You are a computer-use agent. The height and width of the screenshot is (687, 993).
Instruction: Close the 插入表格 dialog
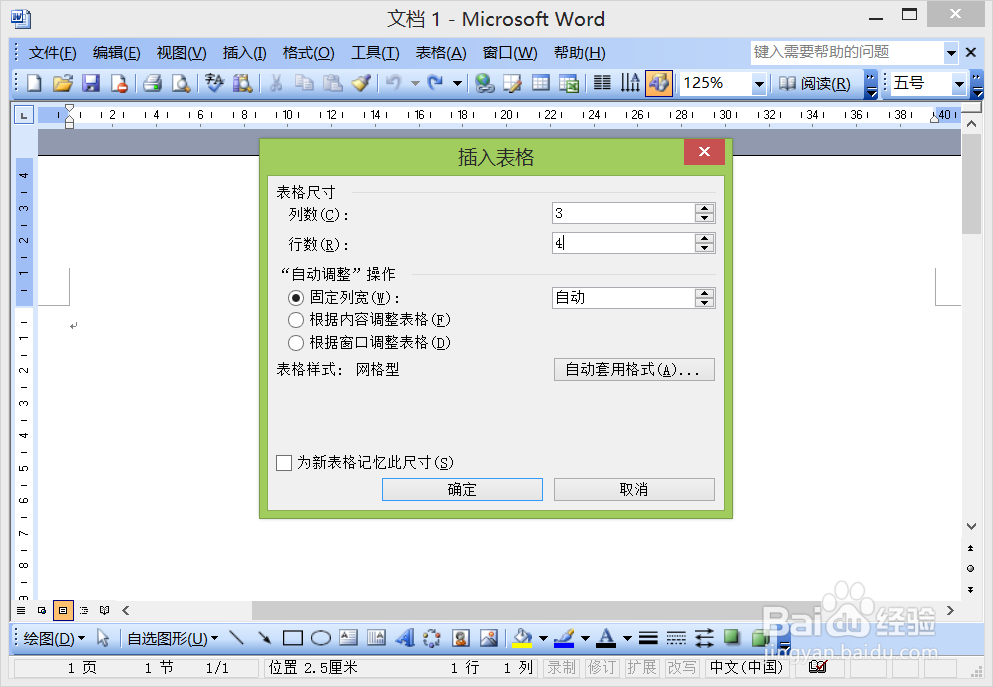pyautogui.click(x=704, y=152)
